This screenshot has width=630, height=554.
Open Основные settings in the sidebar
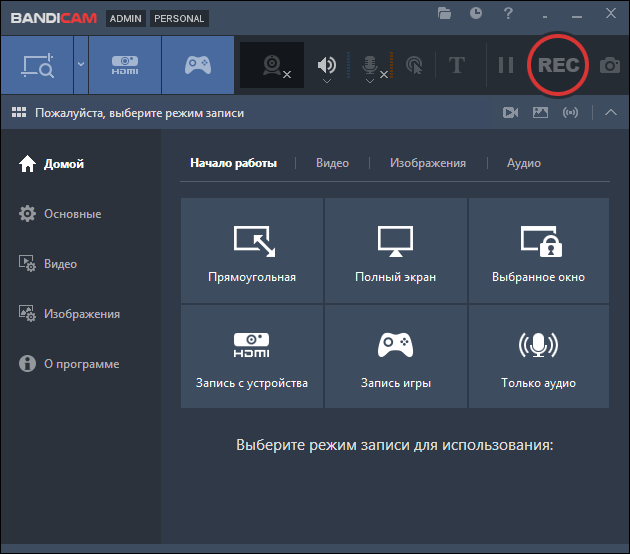coord(72,214)
